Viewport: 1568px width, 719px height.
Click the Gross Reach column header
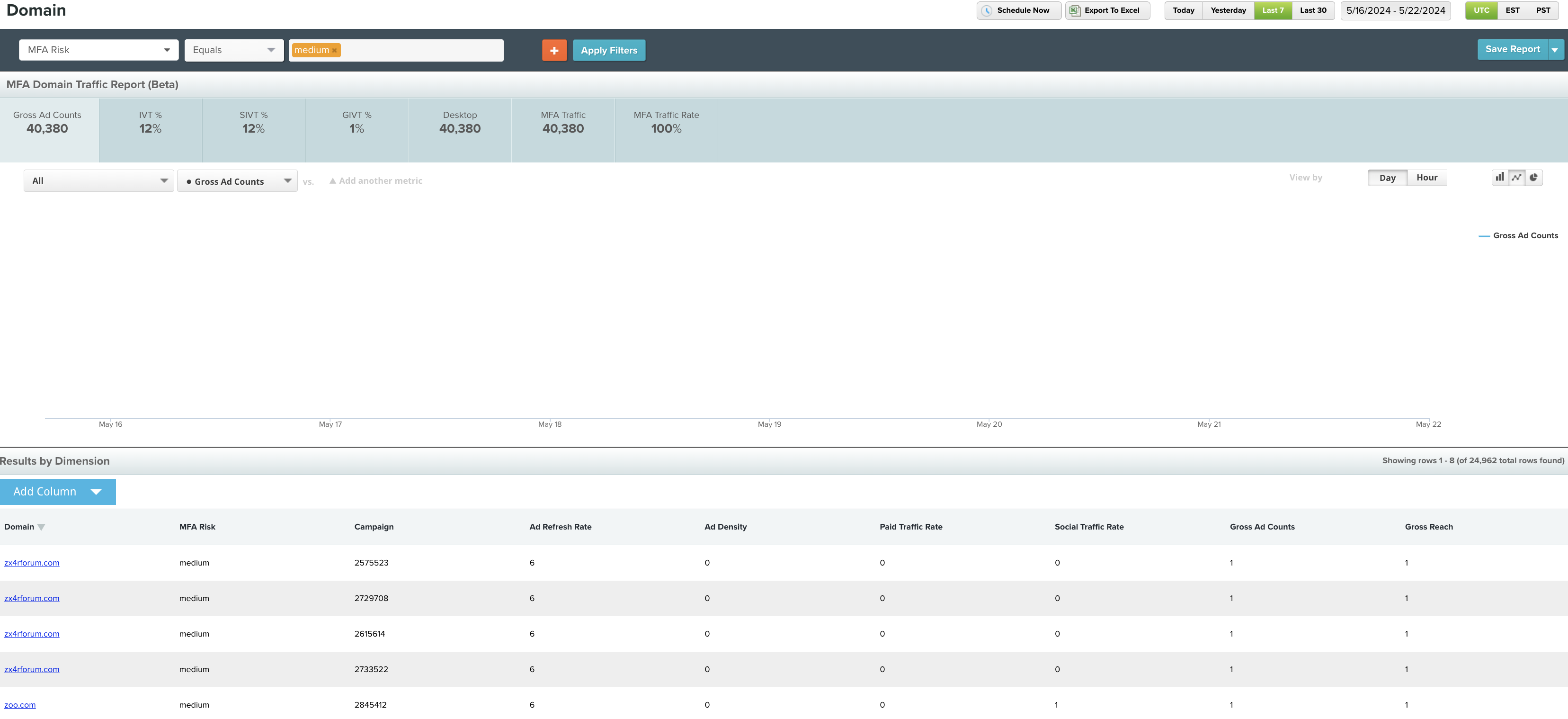(x=1429, y=527)
